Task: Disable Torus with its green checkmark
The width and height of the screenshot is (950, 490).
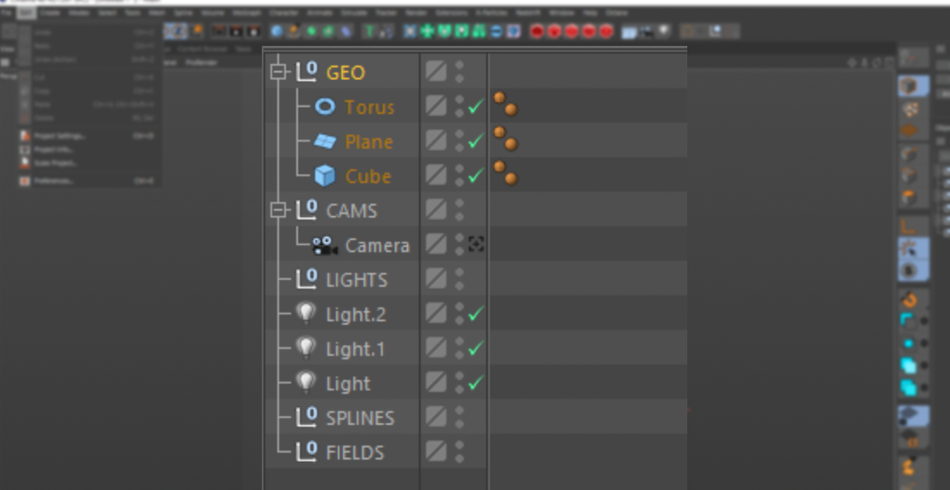Action: (476, 107)
